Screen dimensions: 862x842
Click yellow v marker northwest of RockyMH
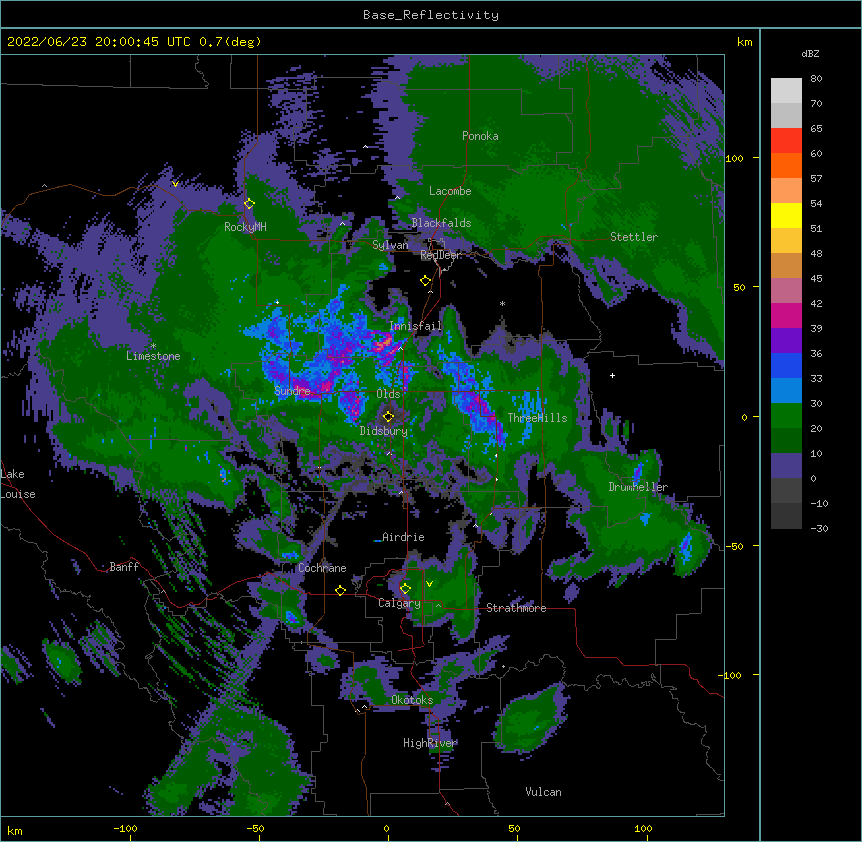[175, 184]
